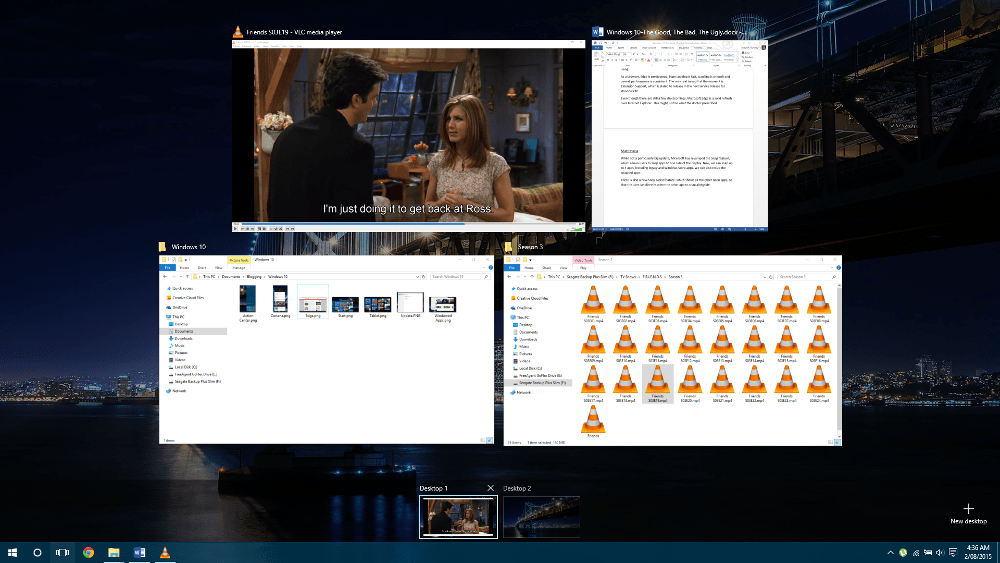Select Quick access in the Season 3 window sidebar
The image size is (1000, 563).
coord(525,289)
